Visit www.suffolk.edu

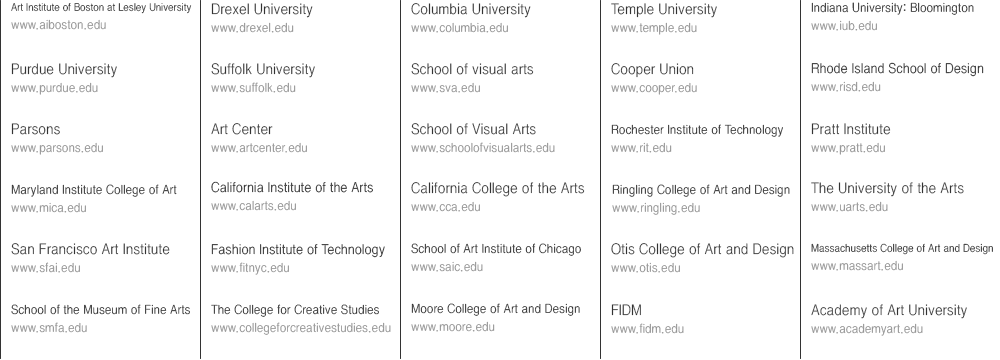point(253,88)
